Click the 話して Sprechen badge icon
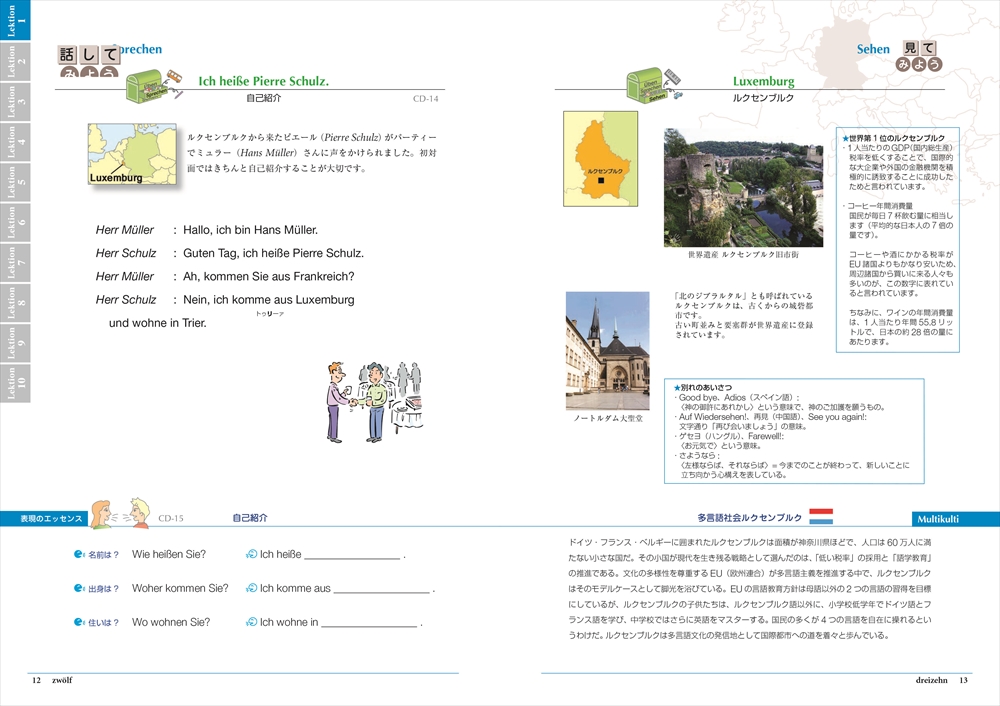 89,61
